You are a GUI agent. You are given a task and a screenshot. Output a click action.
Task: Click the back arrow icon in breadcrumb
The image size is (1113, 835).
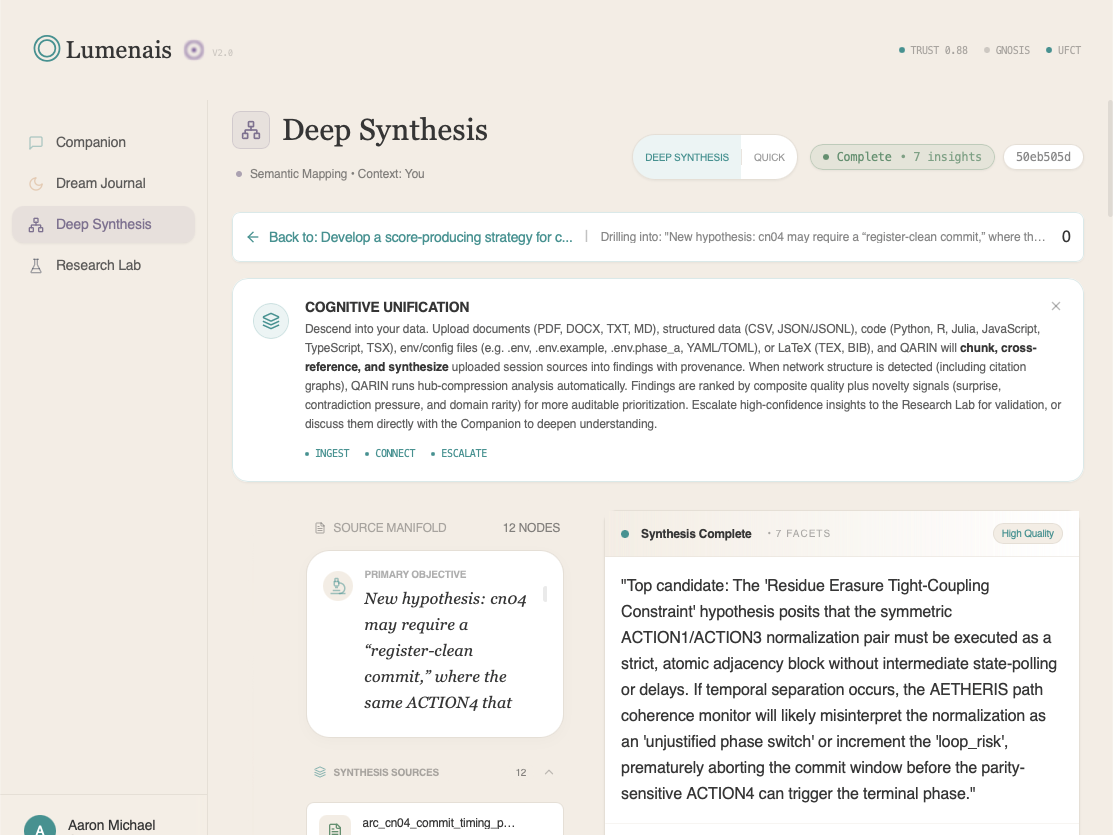point(253,237)
